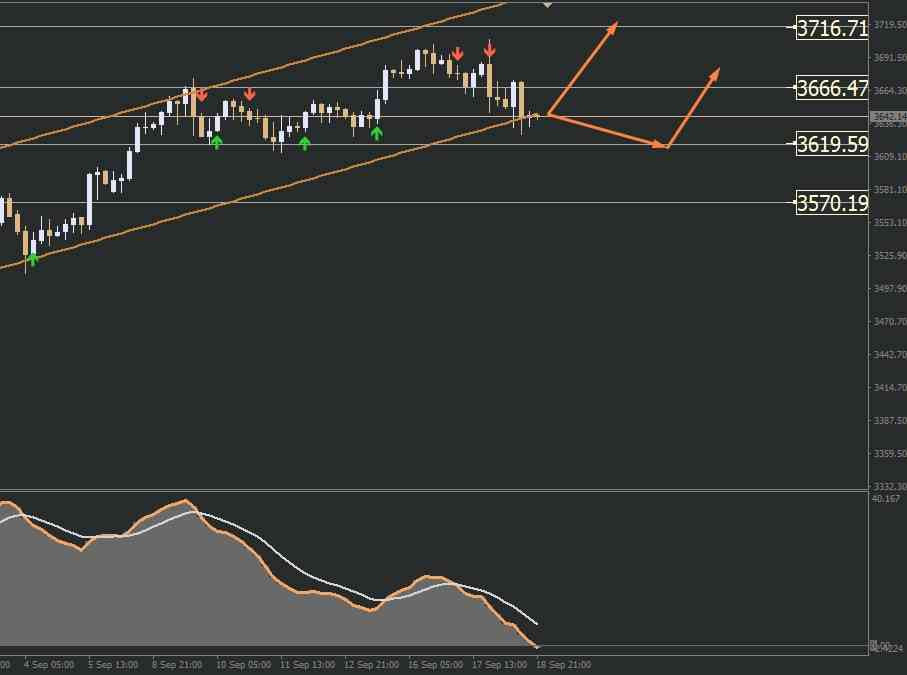The image size is (907, 675).
Task: Click the '18 Sep 21:00' time axis label
Action: [x=564, y=665]
